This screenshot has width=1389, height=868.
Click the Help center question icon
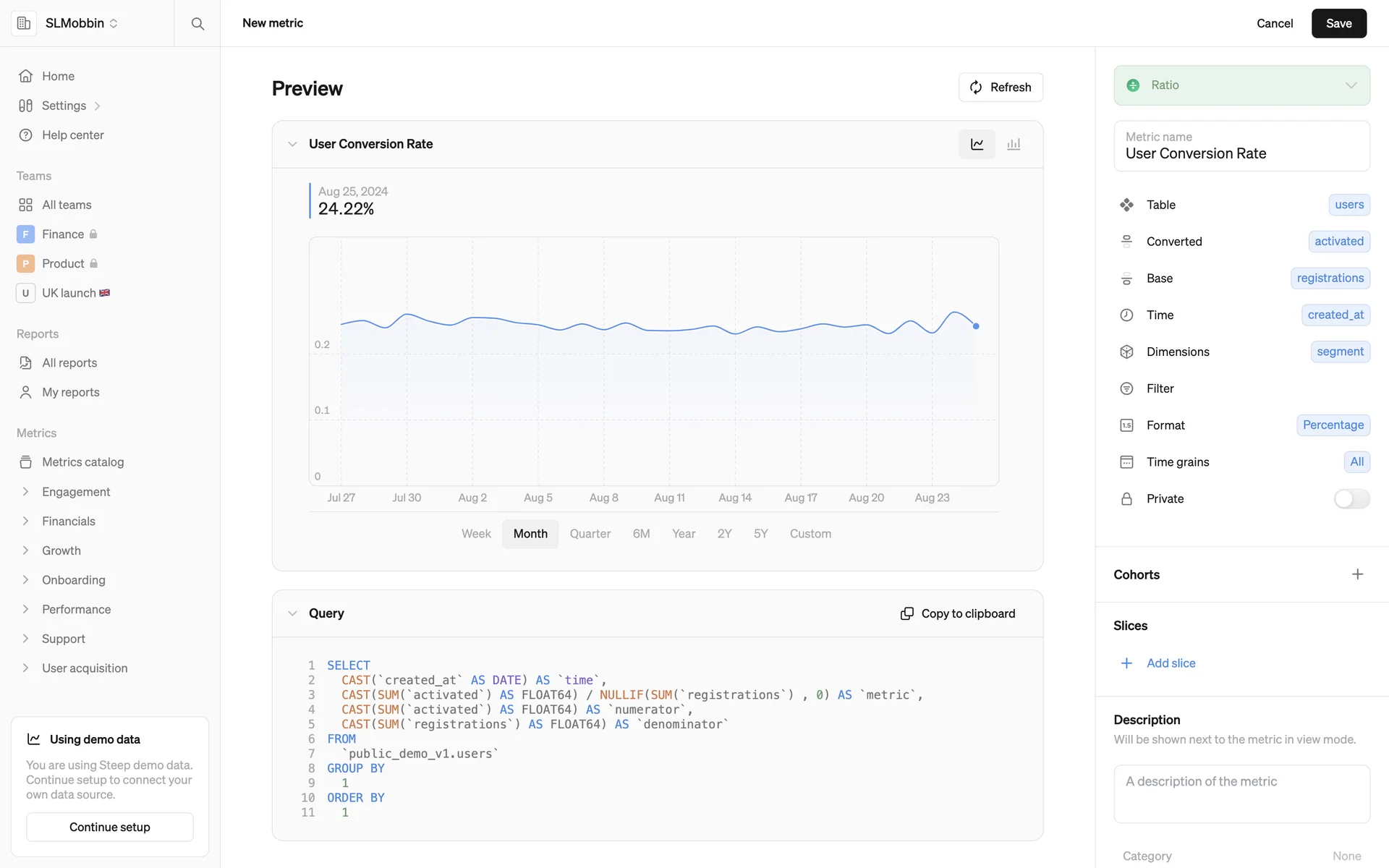[x=26, y=135]
